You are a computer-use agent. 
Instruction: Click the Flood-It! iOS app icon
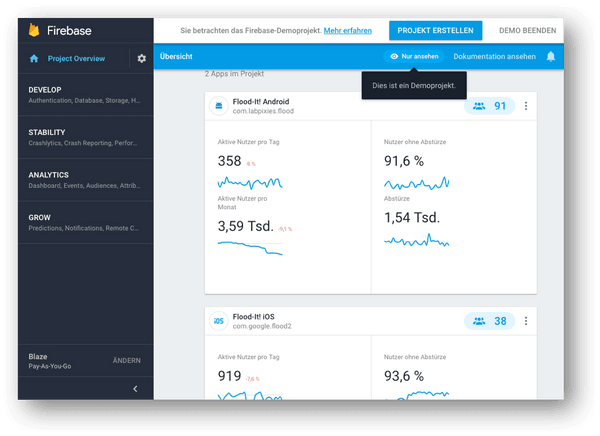coord(219,321)
